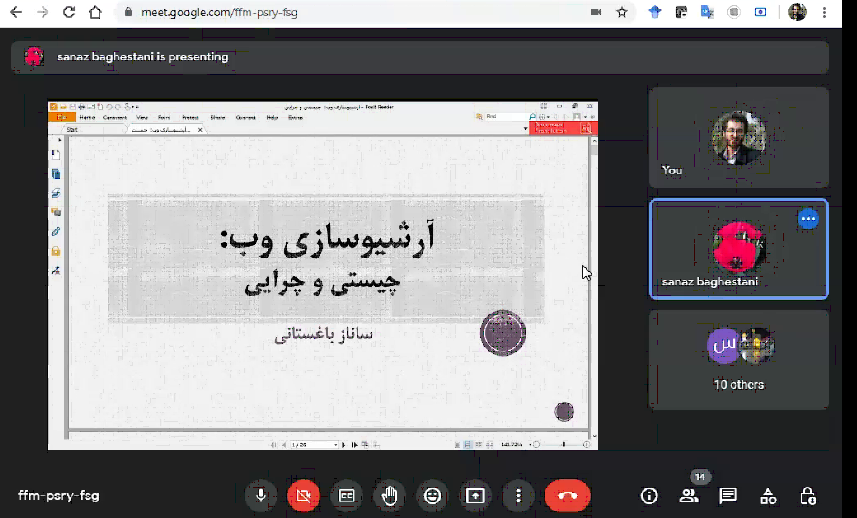This screenshot has width=857, height=518.
Task: Mute the microphone
Action: (261, 495)
